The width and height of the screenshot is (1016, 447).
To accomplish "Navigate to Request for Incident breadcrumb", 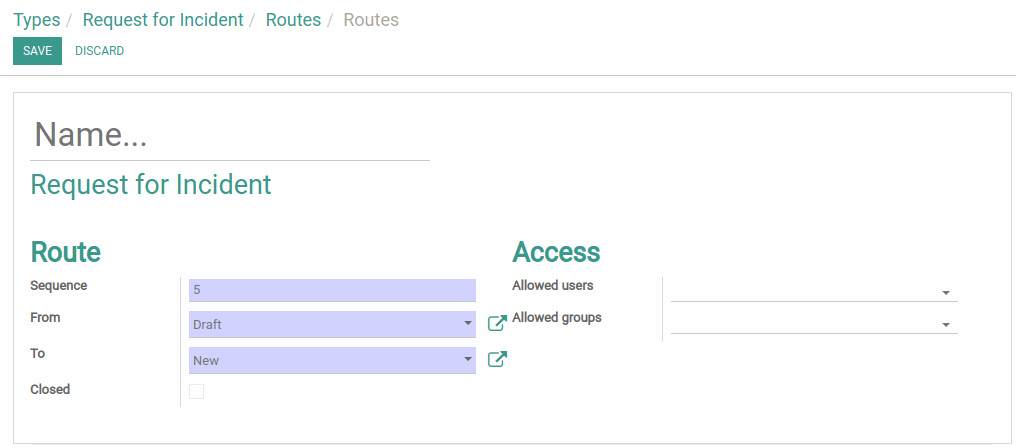I will click(x=163, y=20).
